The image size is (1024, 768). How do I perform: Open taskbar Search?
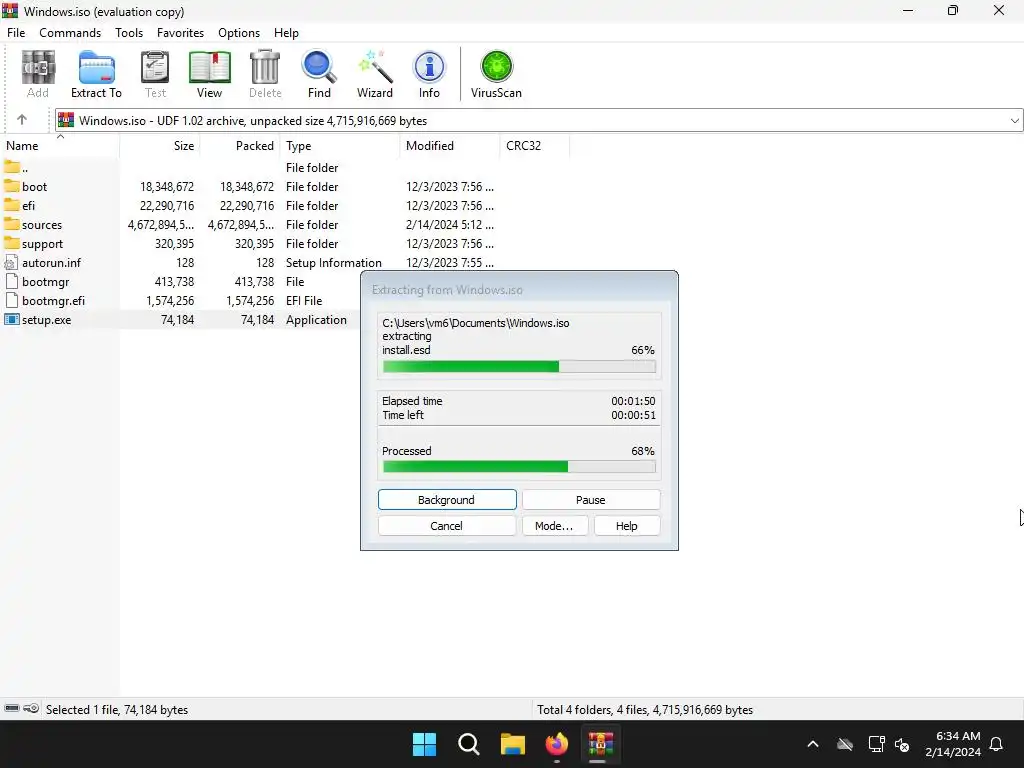coord(469,744)
